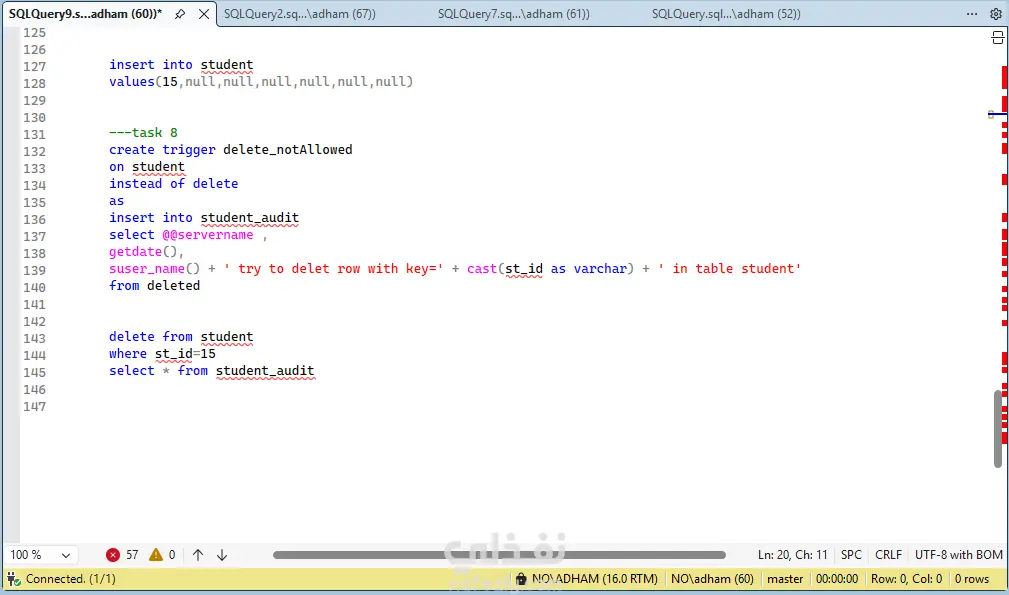This screenshot has width=1009, height=595.
Task: Click 'instead of delete' on line 134
Action: 173,183
